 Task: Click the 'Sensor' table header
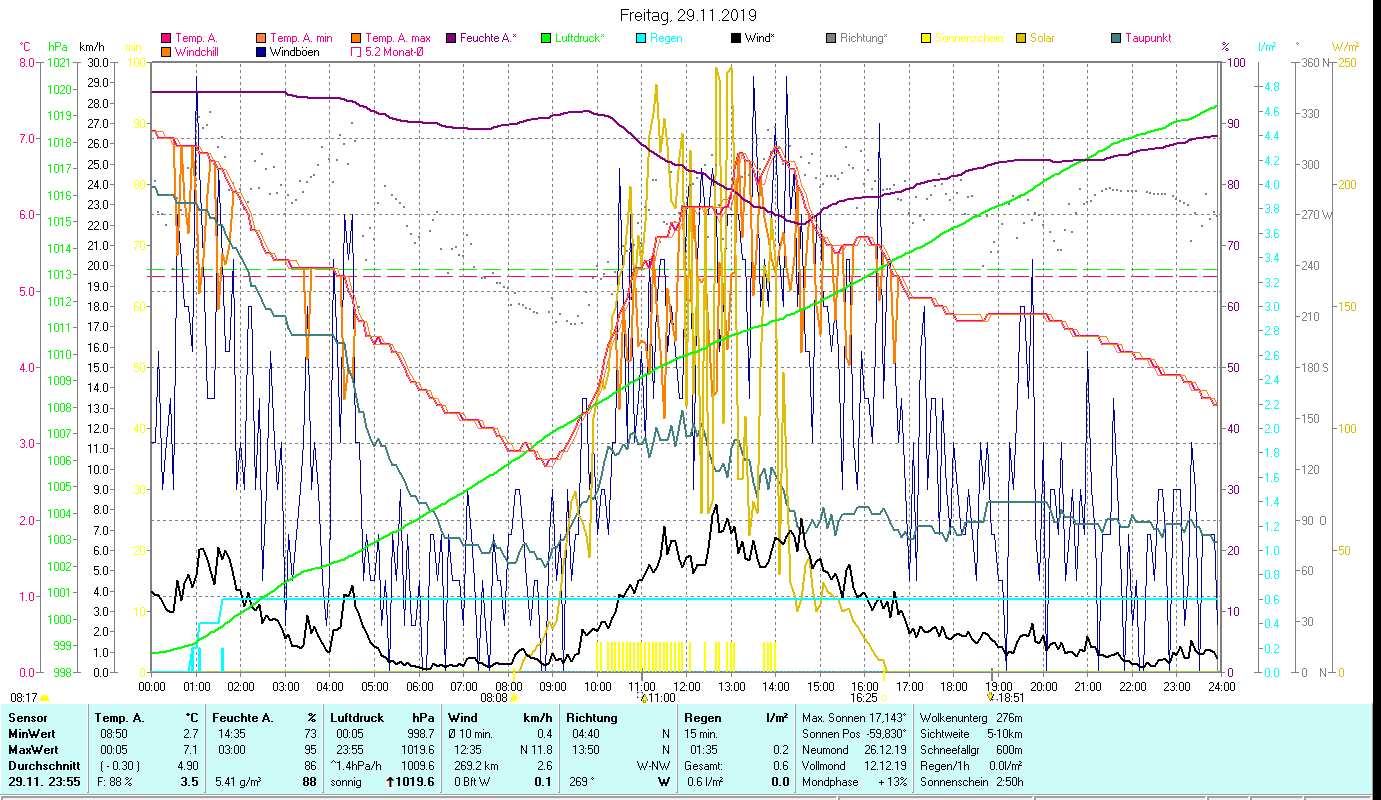click(x=26, y=718)
